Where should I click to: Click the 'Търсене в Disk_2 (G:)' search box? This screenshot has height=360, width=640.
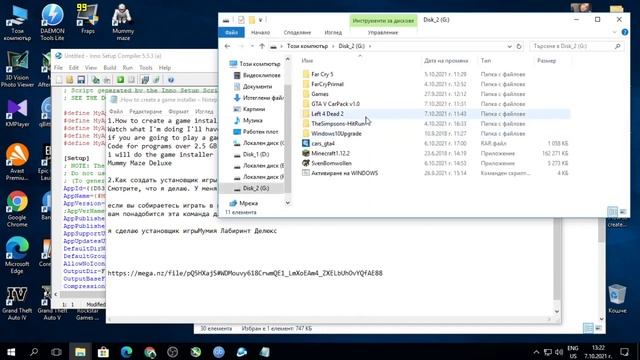pos(576,46)
